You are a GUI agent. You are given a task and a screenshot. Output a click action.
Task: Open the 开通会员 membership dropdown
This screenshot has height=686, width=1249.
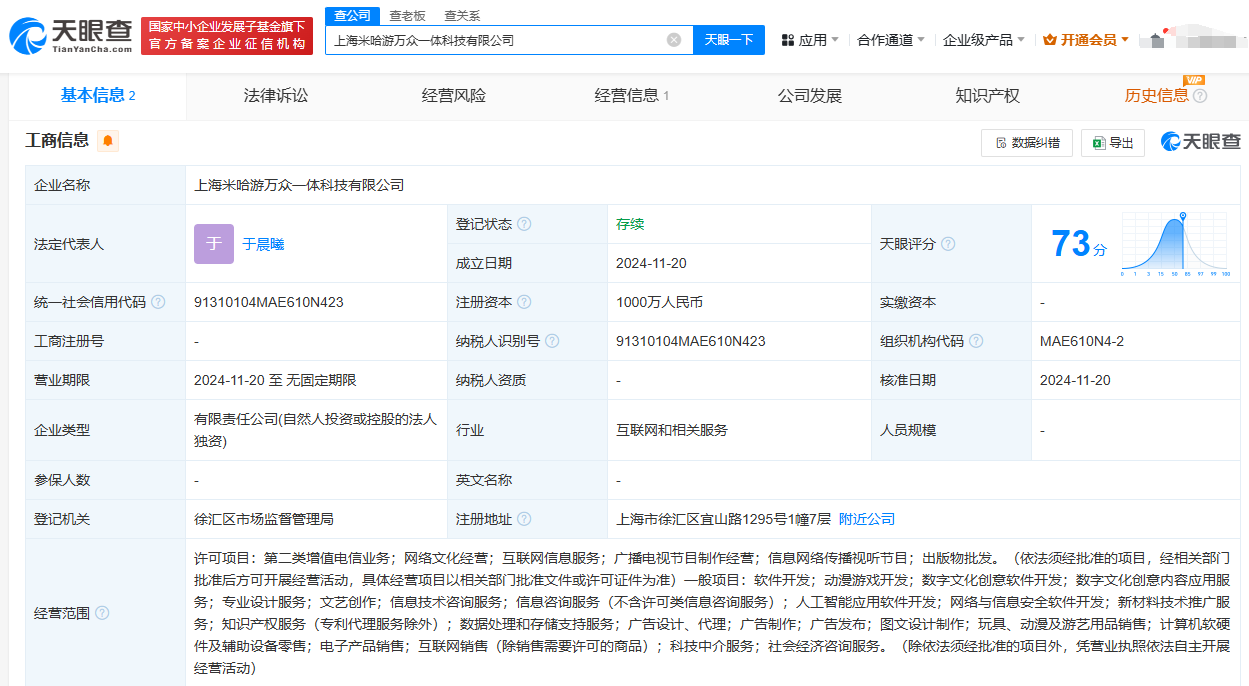pyautogui.click(x=1085, y=40)
